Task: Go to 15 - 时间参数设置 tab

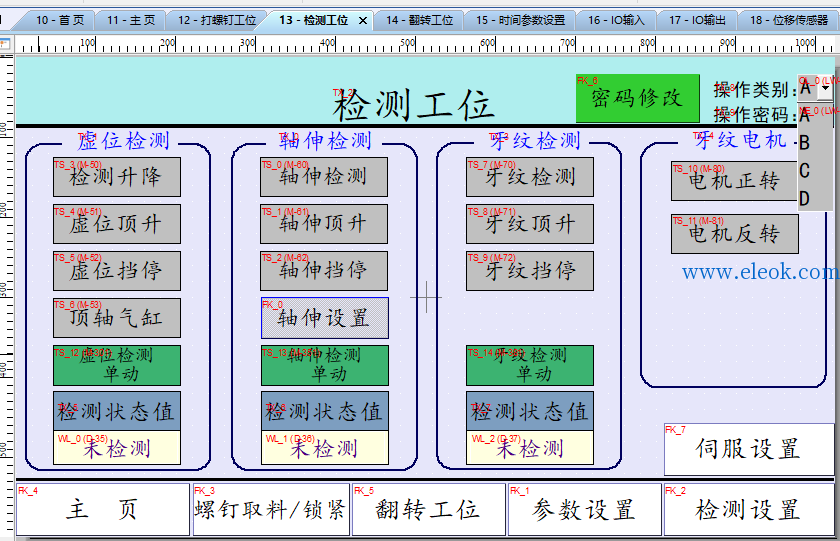Action: click(x=520, y=20)
